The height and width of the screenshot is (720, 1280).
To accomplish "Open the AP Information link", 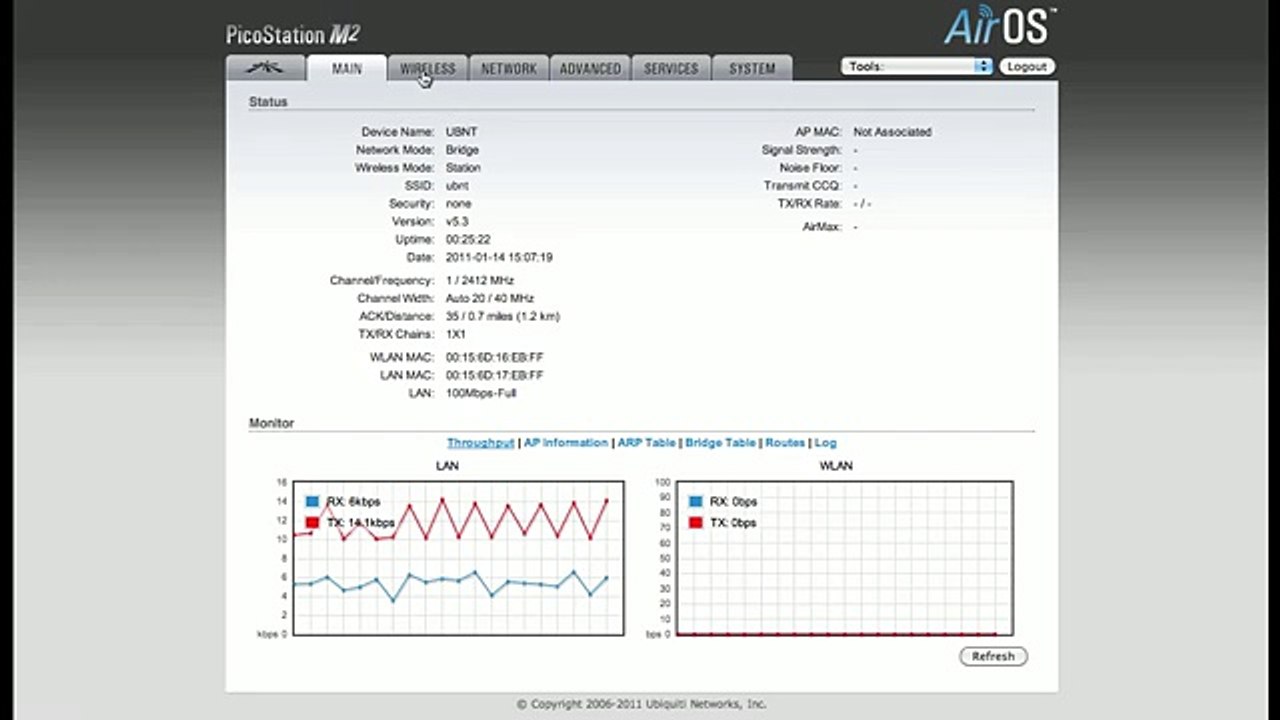I will tap(566, 442).
